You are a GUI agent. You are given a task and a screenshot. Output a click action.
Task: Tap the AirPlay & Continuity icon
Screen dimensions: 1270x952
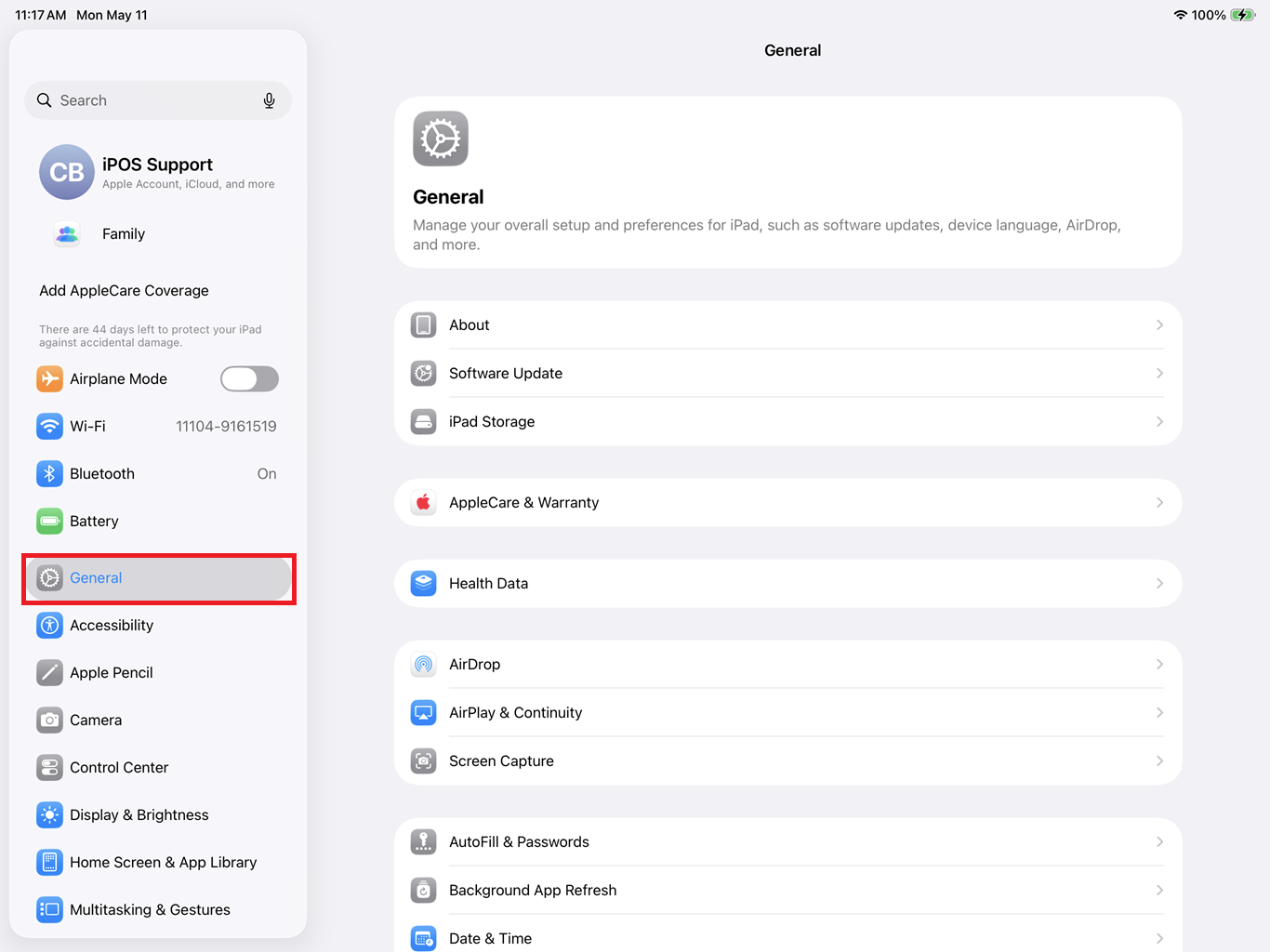coord(424,712)
